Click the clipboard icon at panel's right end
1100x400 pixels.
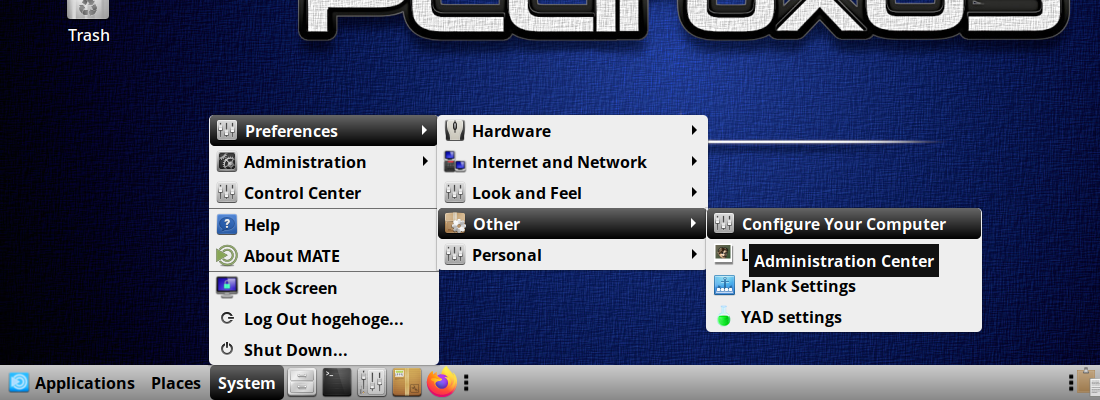[1088, 383]
